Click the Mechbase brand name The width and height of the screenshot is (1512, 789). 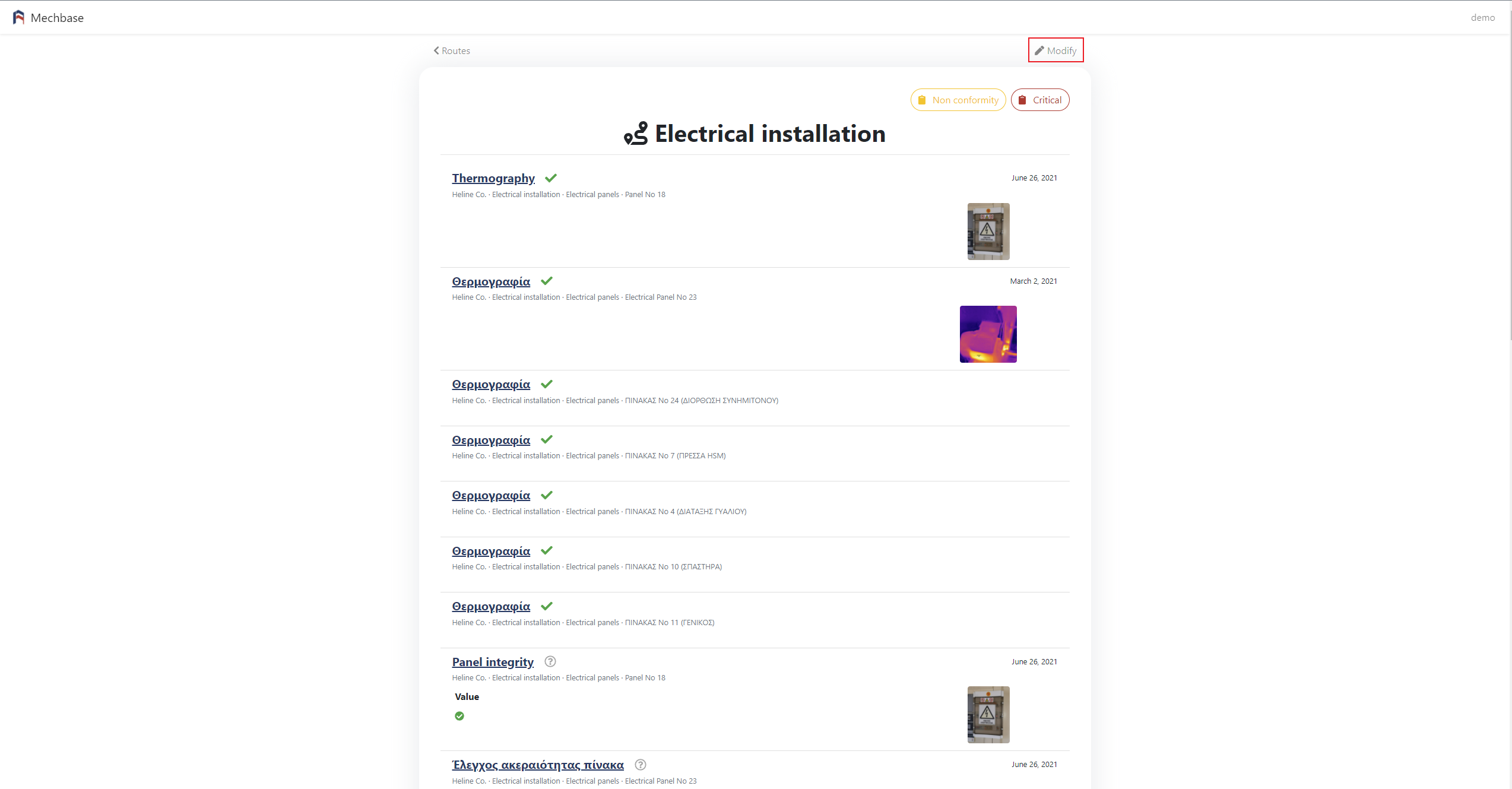tap(57, 18)
